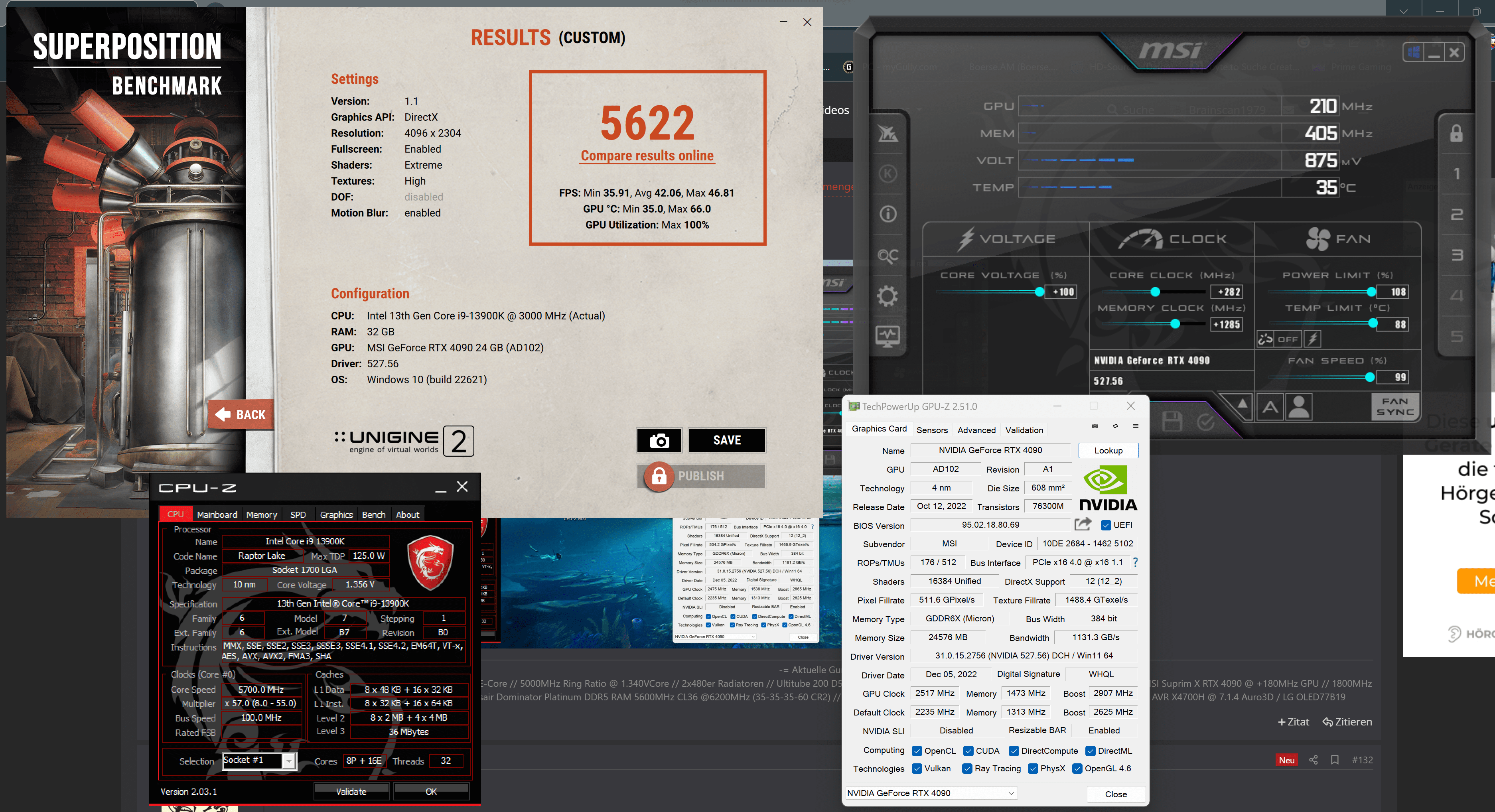Click the profile lock icon
The height and width of the screenshot is (812, 1495).
tap(1456, 134)
